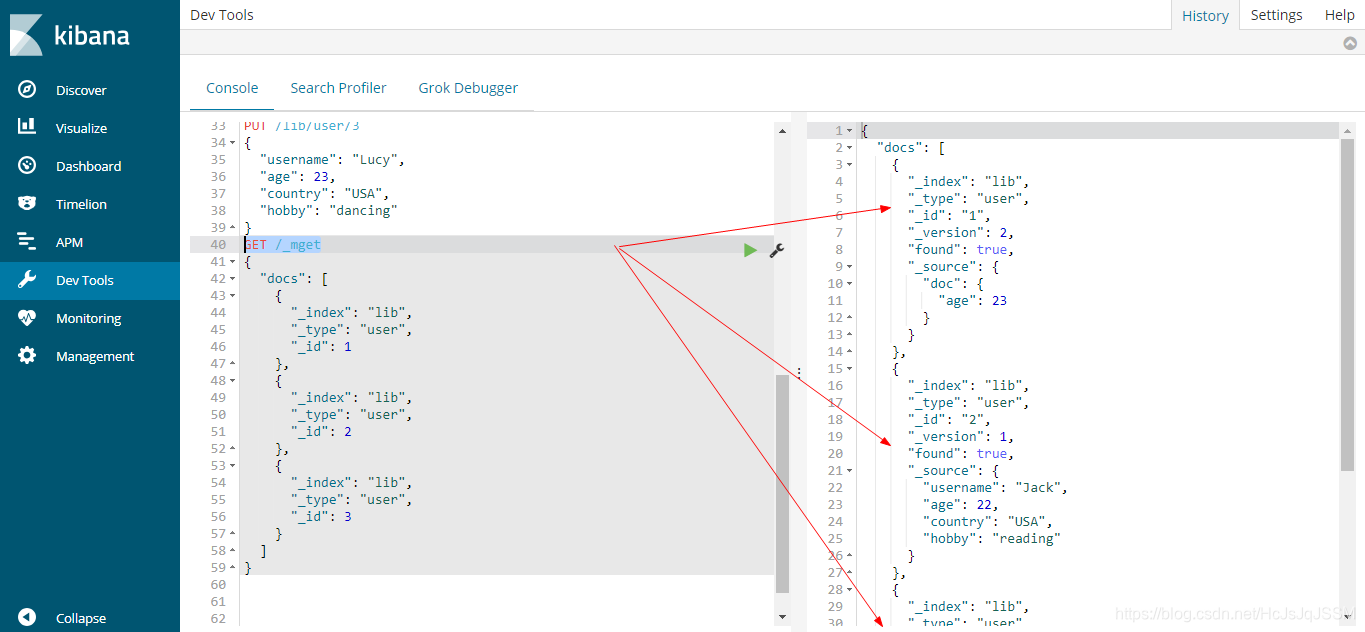
Task: Click the editor vertical scrollbar thumb
Action: tap(782, 484)
